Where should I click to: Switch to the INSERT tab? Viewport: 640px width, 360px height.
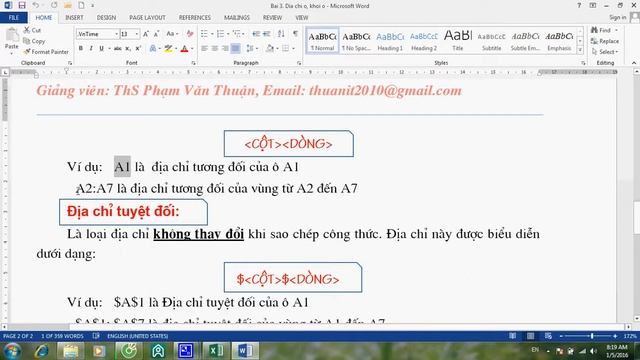[x=74, y=18]
